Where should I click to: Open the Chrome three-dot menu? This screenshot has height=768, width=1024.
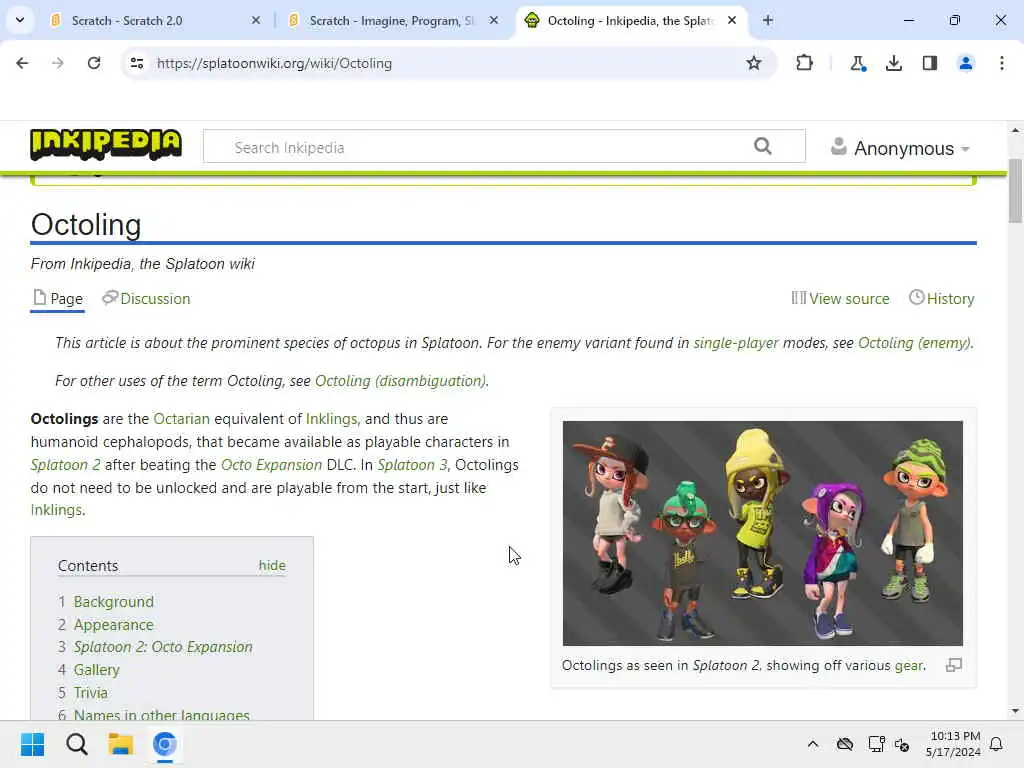coord(1002,63)
